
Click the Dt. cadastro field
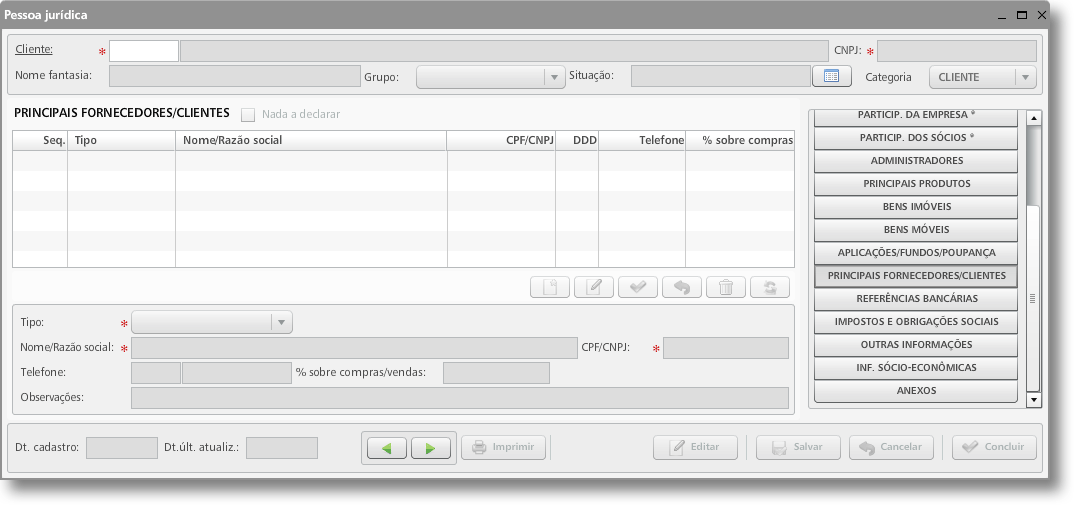[x=122, y=448]
